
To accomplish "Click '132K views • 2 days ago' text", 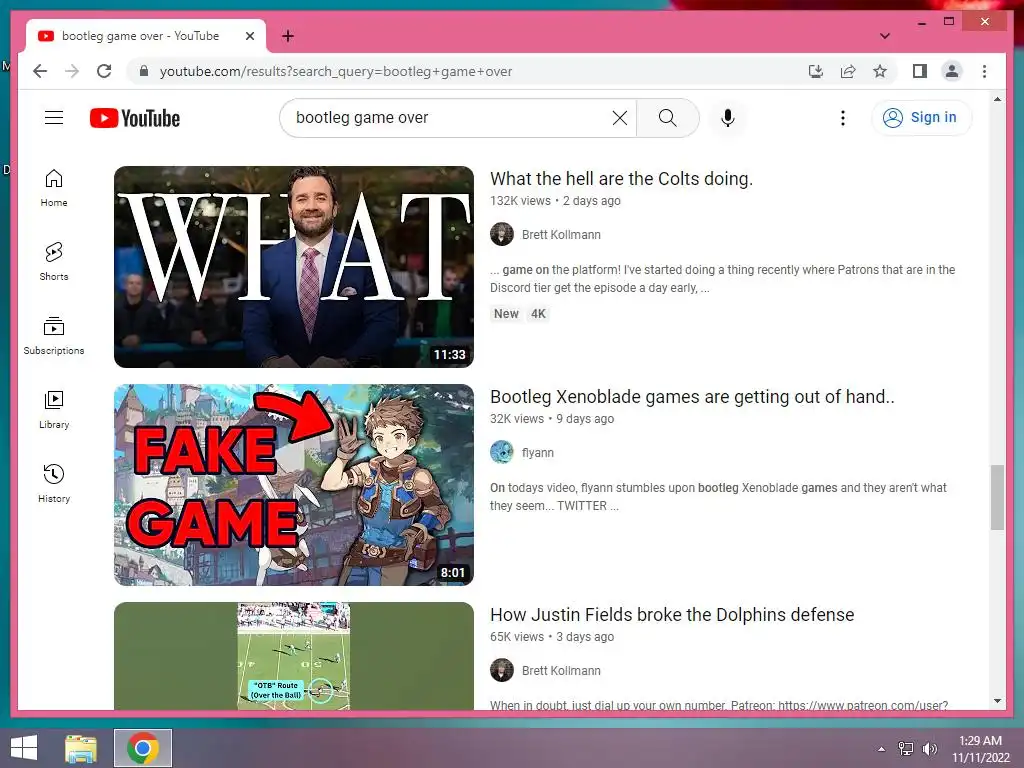I will [555, 200].
